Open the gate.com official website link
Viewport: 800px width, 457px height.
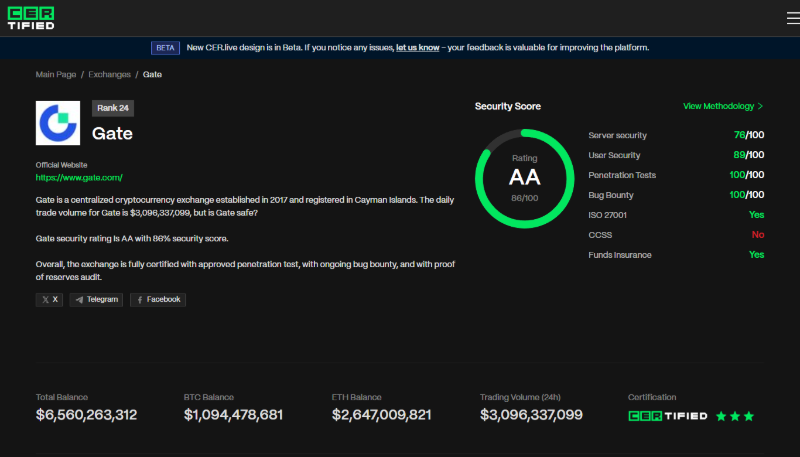(x=79, y=177)
